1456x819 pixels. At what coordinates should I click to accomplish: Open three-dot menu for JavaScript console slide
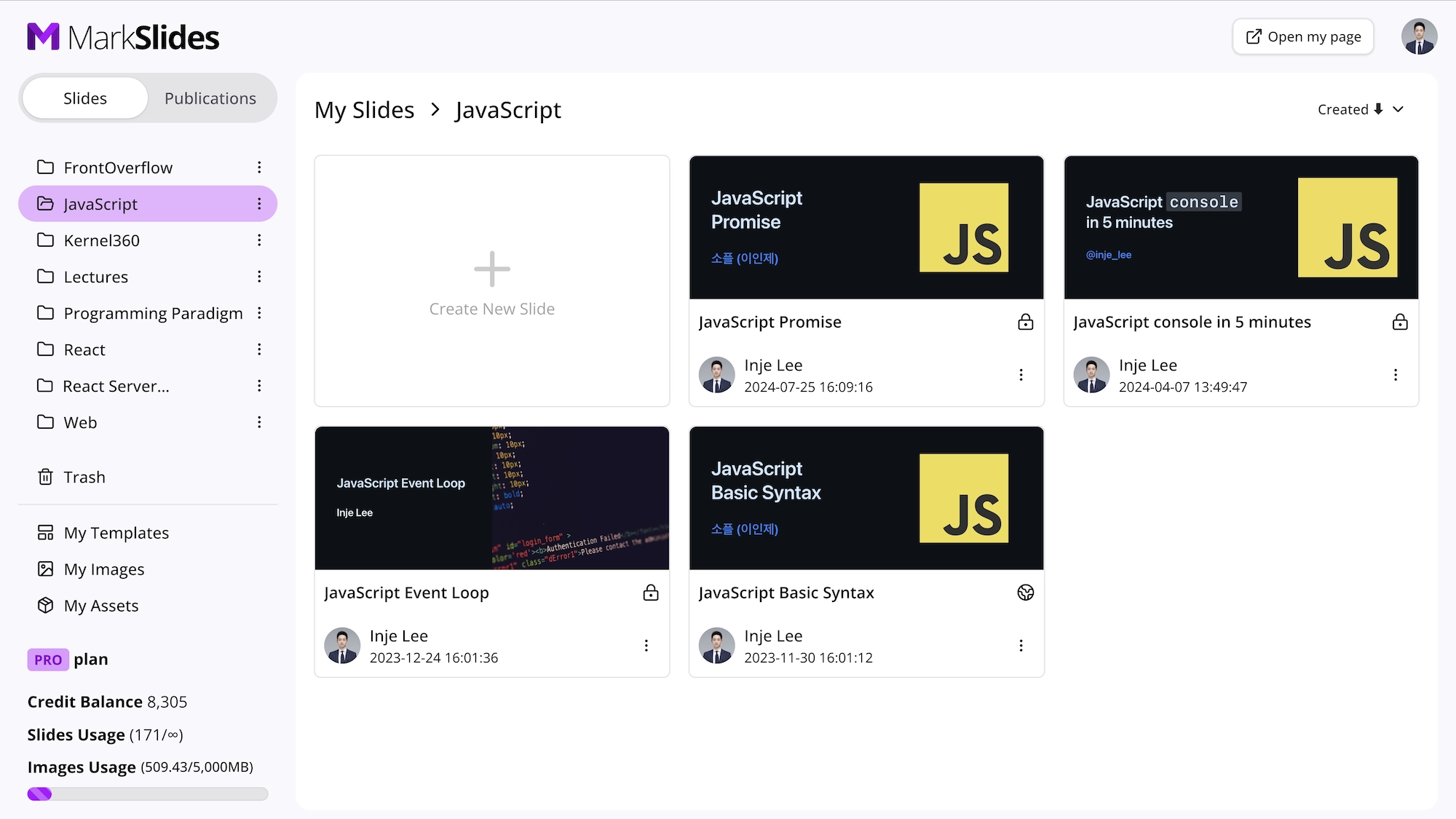1396,375
